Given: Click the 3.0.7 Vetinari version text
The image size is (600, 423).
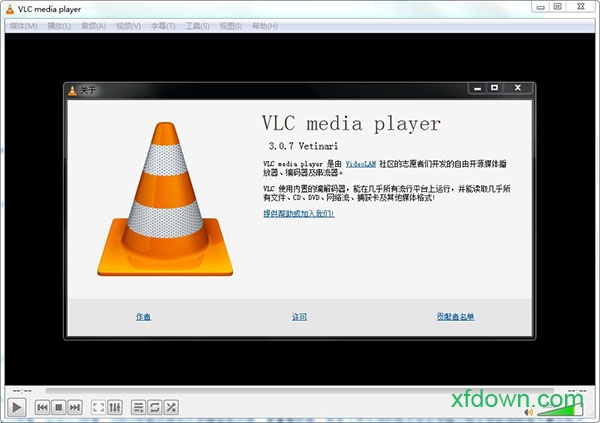Looking at the screenshot, I should click(x=303, y=146).
